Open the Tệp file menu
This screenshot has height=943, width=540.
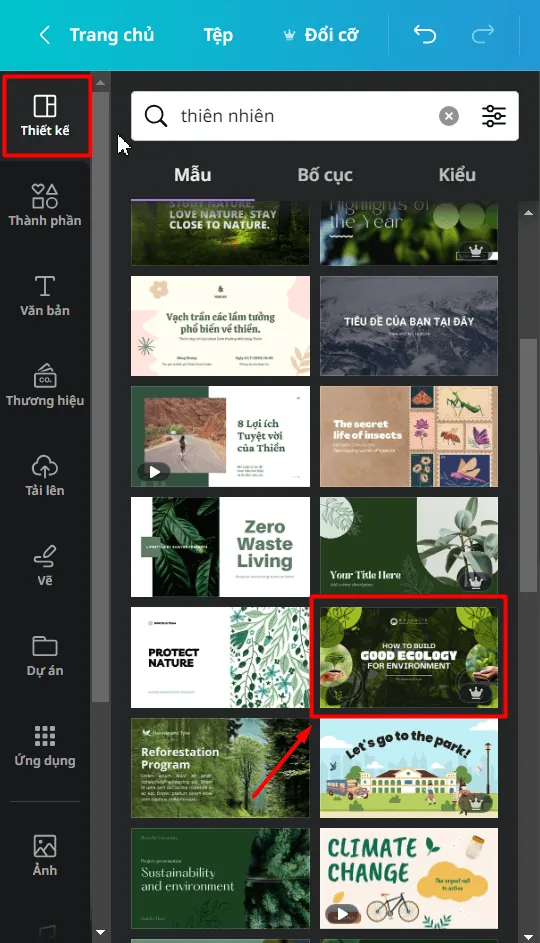point(218,35)
